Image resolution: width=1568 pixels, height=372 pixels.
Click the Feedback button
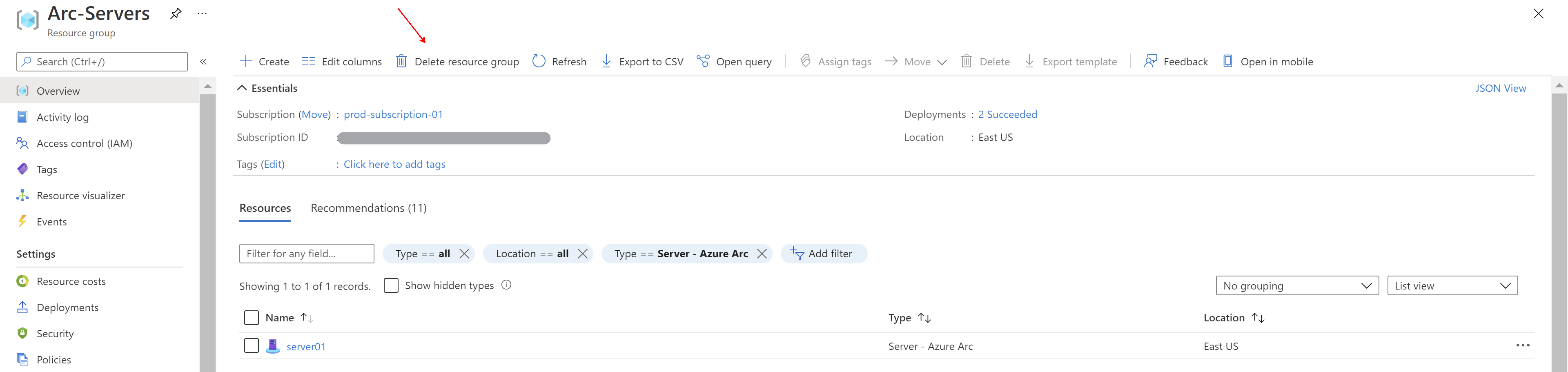coord(1176,62)
